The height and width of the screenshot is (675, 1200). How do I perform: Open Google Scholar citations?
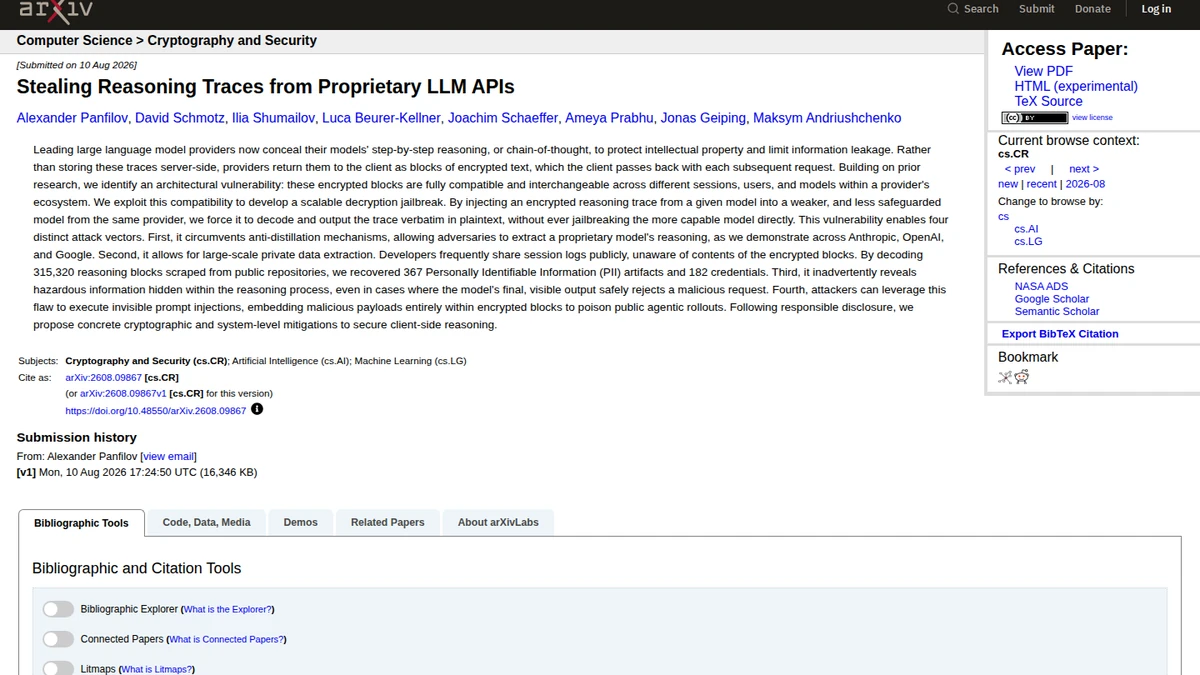pyautogui.click(x=1051, y=299)
